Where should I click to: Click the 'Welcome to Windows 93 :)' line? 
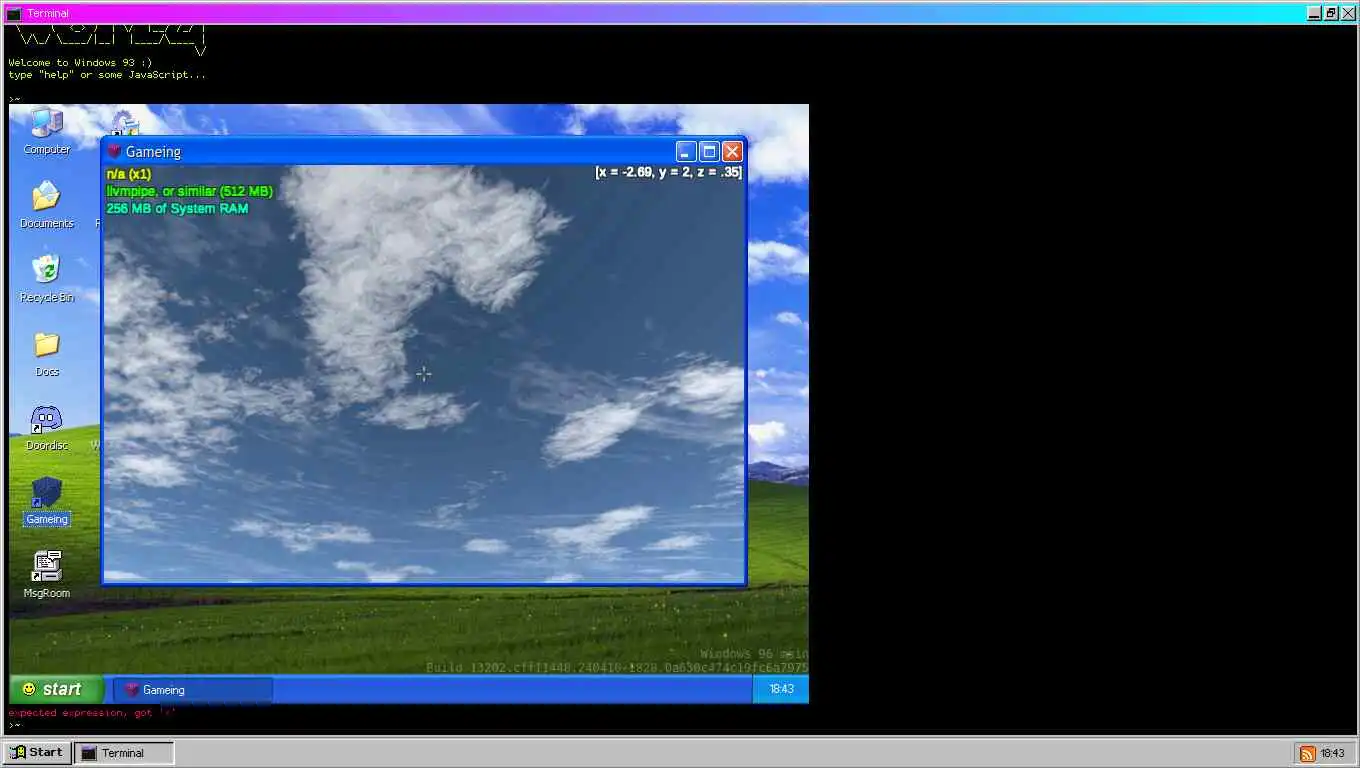80,62
